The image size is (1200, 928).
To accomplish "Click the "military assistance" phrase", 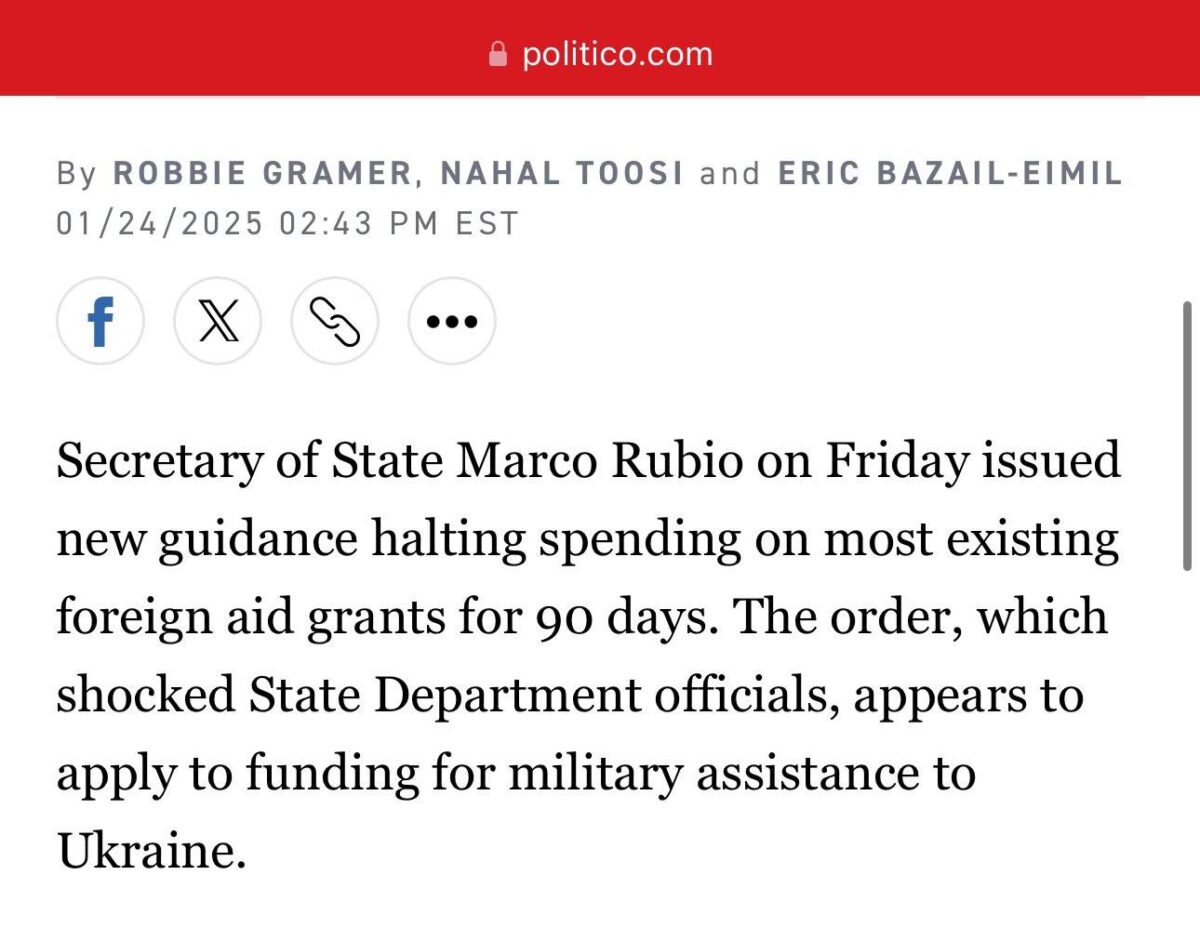I will coord(740,773).
